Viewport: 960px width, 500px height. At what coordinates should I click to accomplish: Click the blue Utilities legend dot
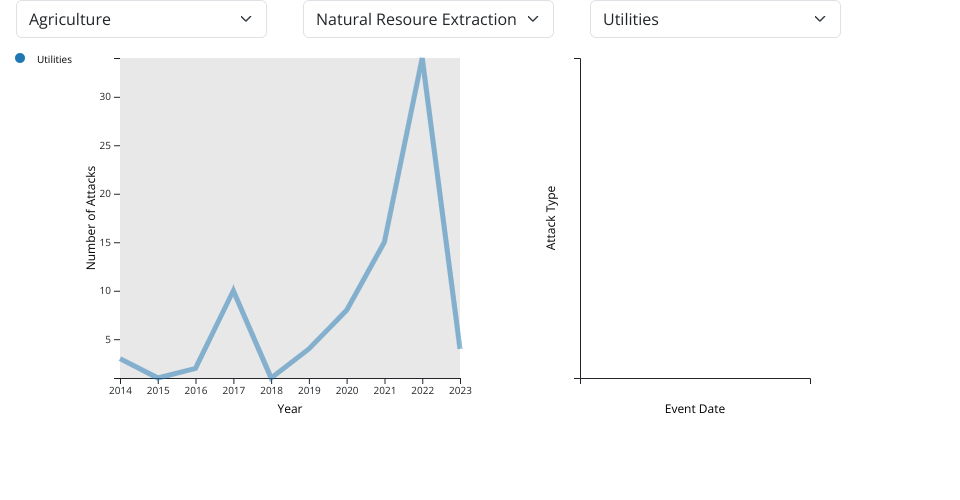[x=20, y=59]
